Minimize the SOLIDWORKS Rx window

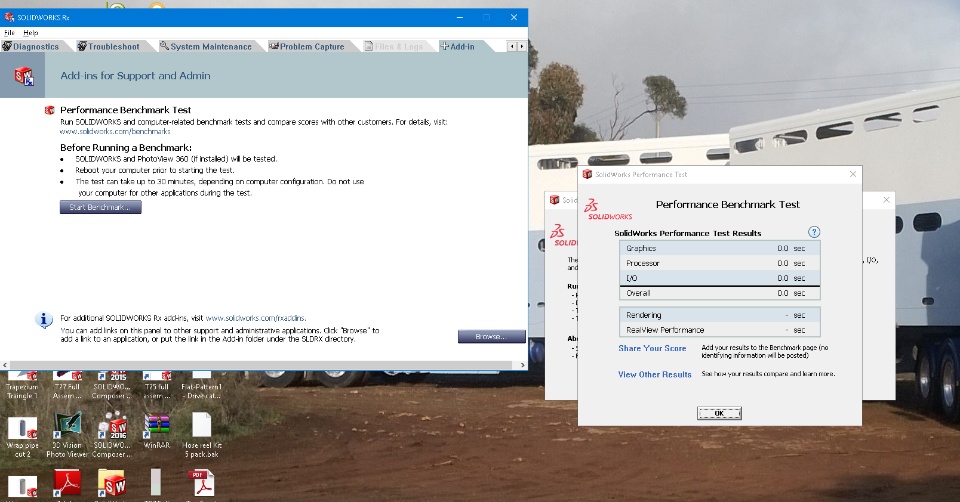(x=460, y=17)
